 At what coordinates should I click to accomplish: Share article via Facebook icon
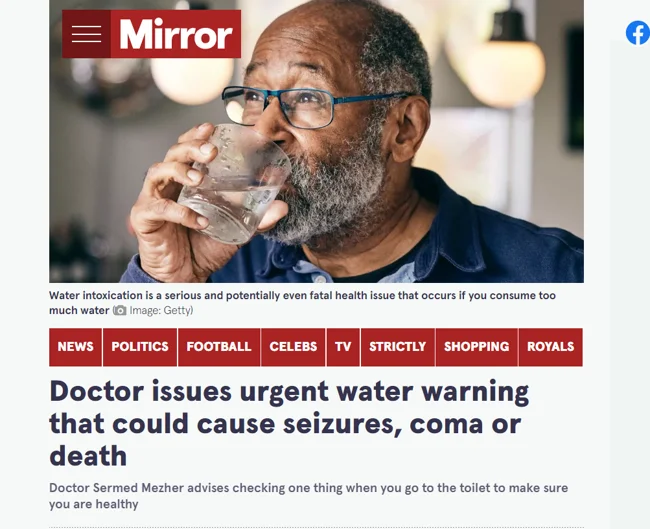[x=638, y=33]
